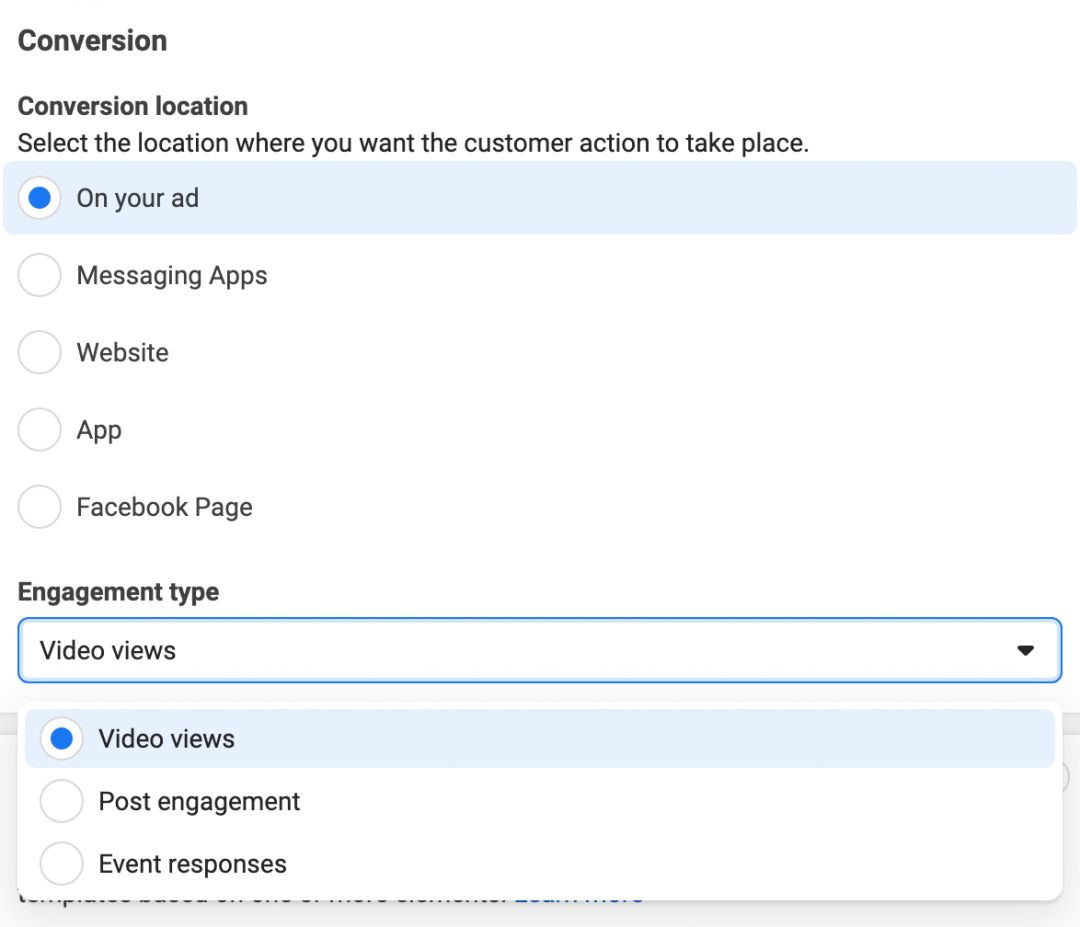Choose the Post engagement radio circle
This screenshot has width=1080, height=927.
(61, 801)
